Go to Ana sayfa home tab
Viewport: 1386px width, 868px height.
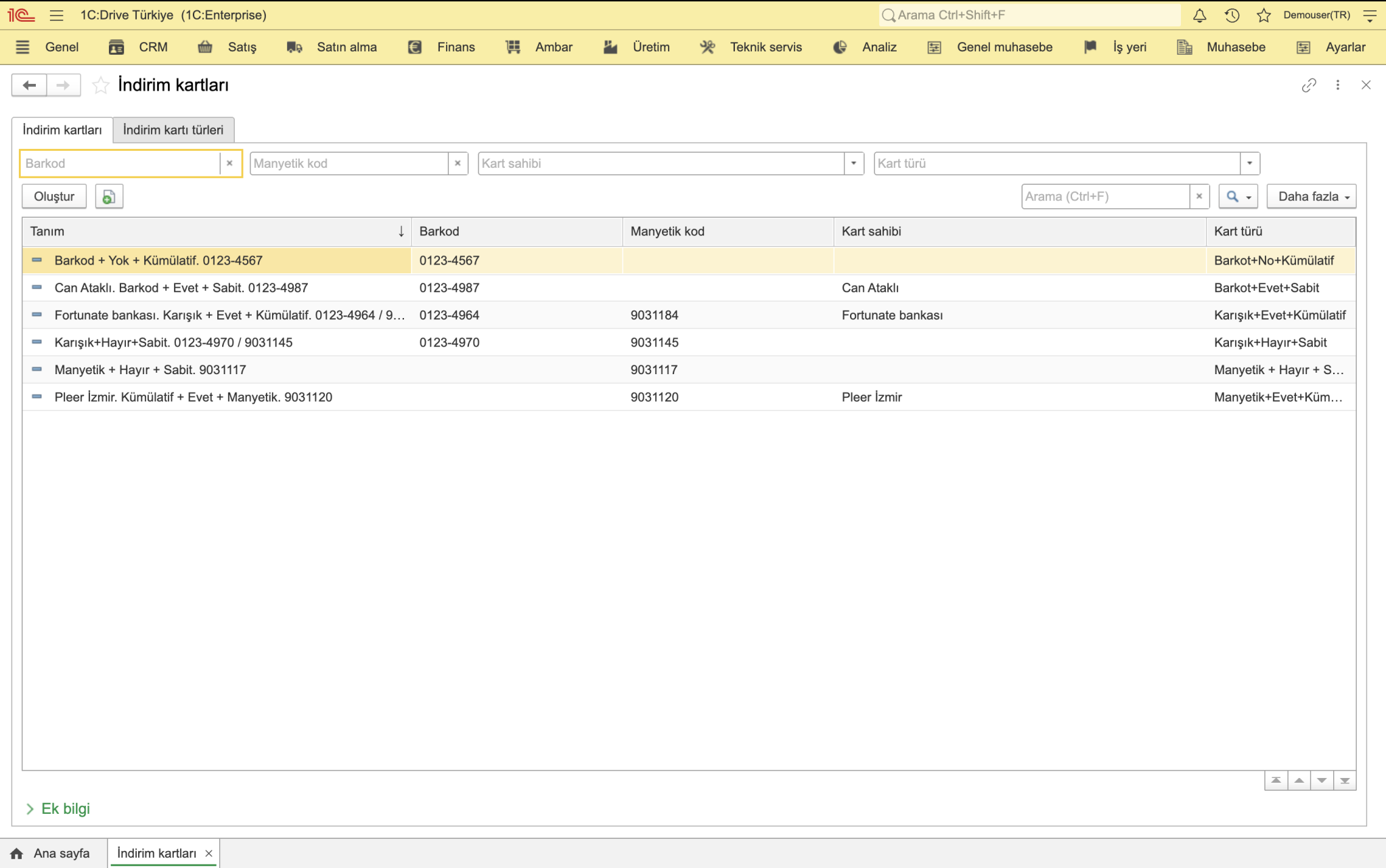pyautogui.click(x=51, y=853)
